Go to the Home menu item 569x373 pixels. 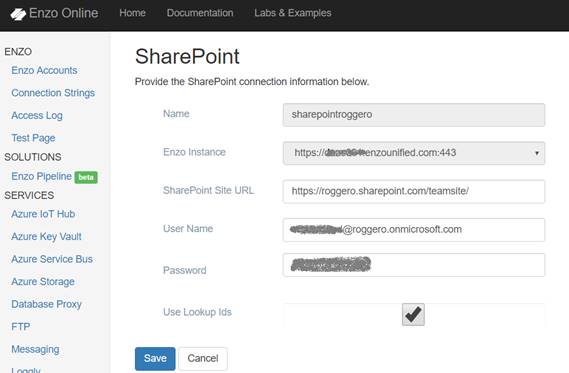coord(132,13)
